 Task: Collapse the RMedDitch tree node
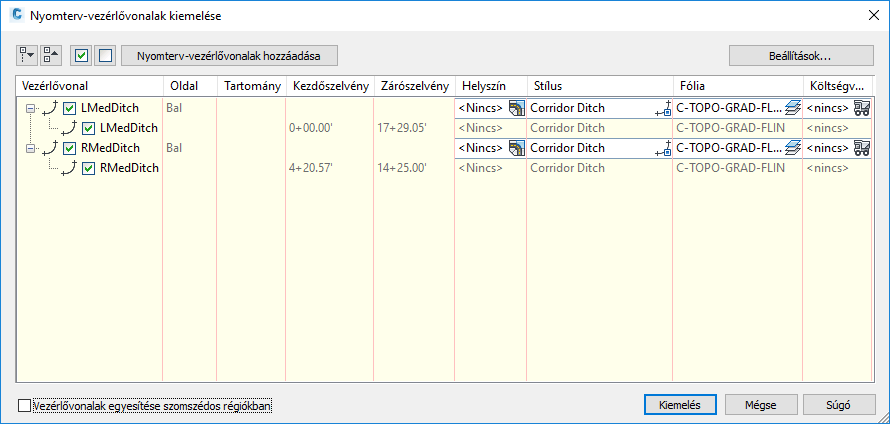click(31, 148)
